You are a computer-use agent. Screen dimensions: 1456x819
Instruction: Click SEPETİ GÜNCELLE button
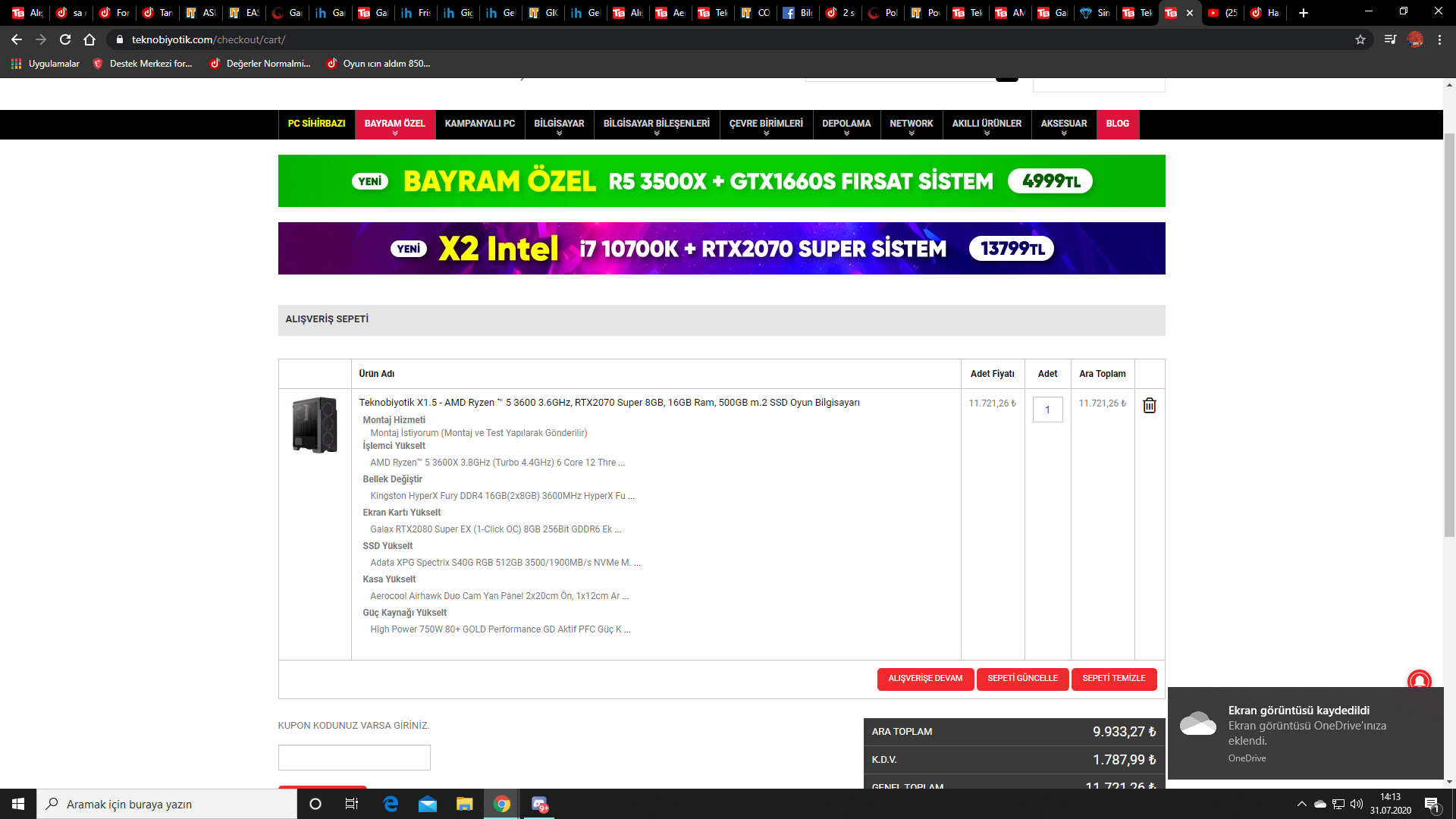point(1022,679)
